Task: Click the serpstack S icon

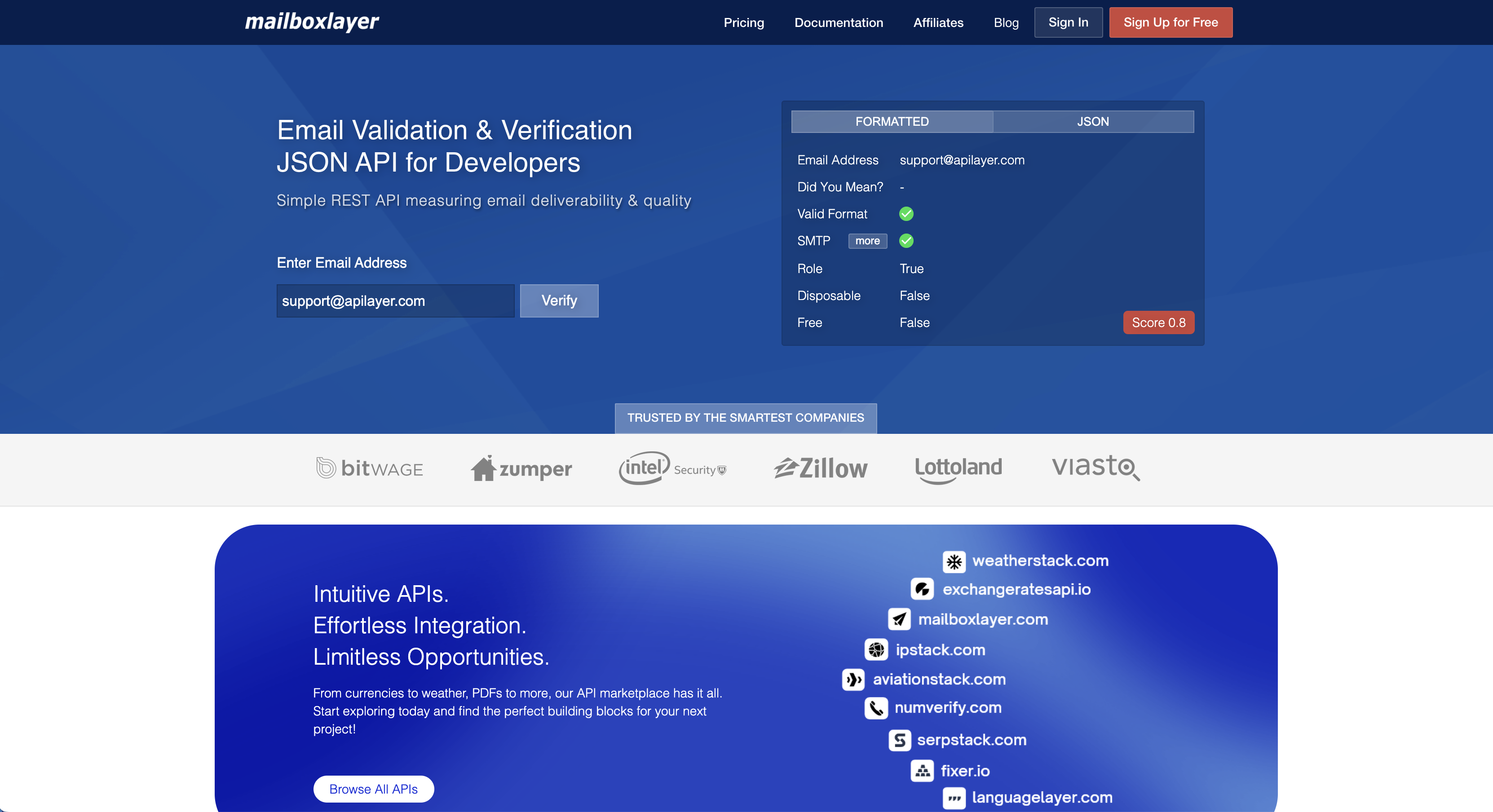Action: (x=900, y=740)
